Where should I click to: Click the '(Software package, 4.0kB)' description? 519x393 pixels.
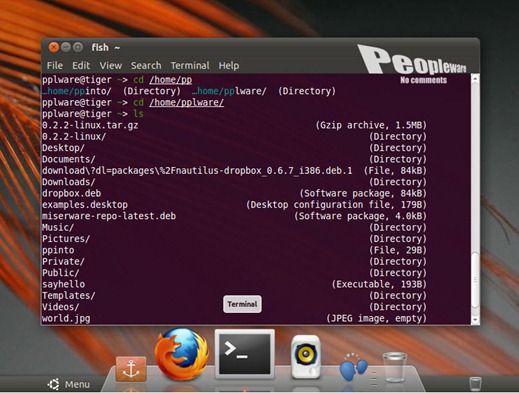(360, 216)
